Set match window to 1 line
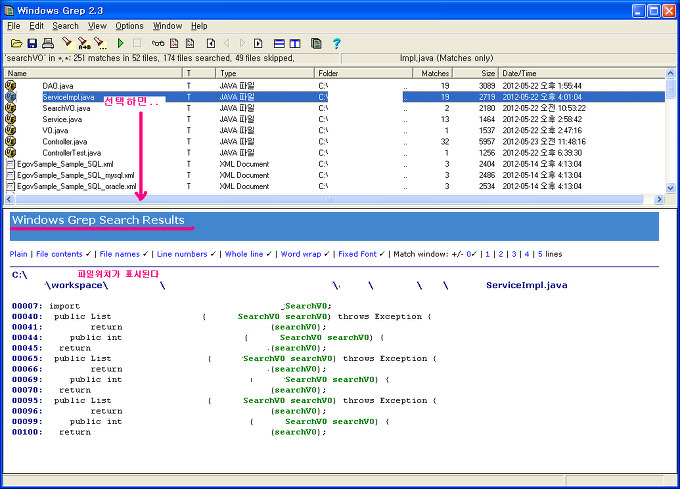The width and height of the screenshot is (680, 489). click(487, 254)
